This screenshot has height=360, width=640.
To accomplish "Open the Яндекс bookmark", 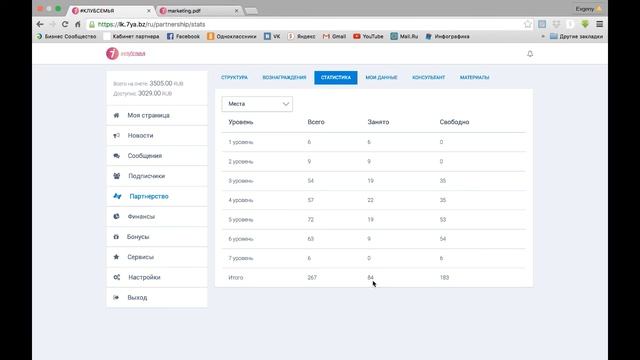I will (301, 36).
